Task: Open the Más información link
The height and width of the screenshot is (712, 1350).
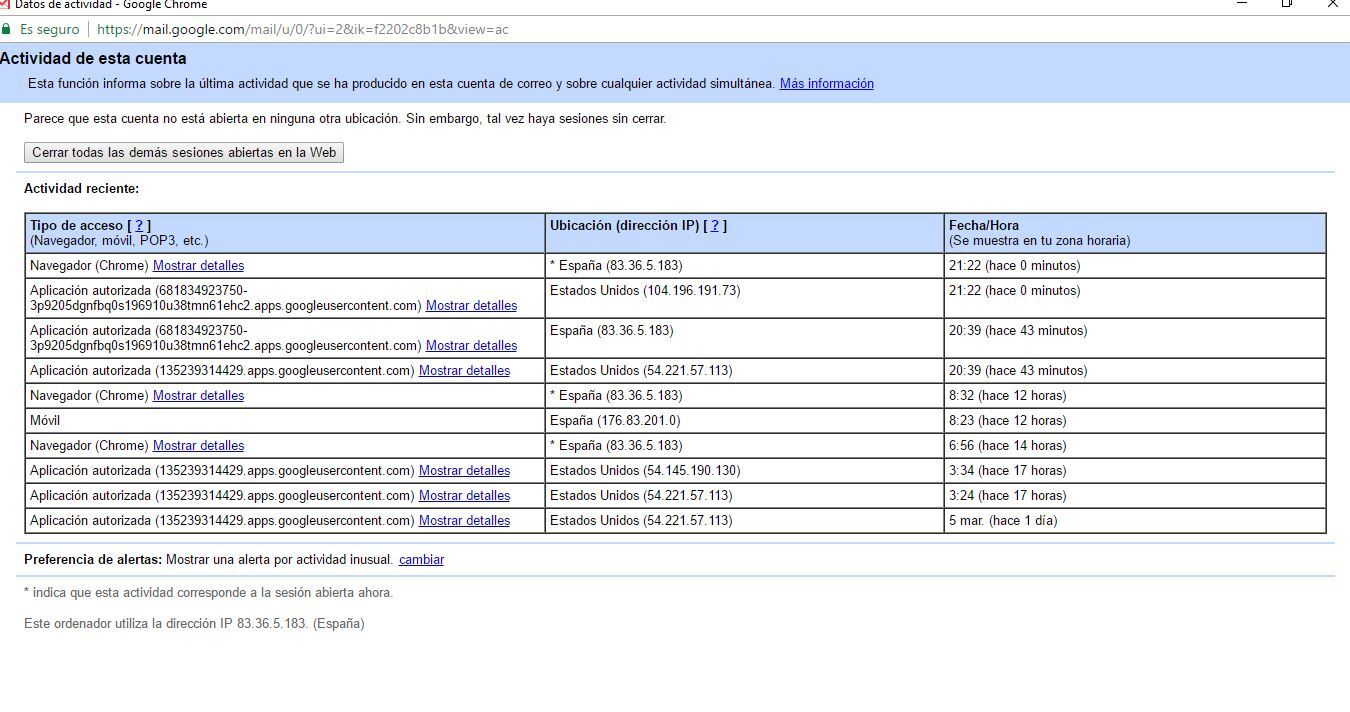Action: 826,84
